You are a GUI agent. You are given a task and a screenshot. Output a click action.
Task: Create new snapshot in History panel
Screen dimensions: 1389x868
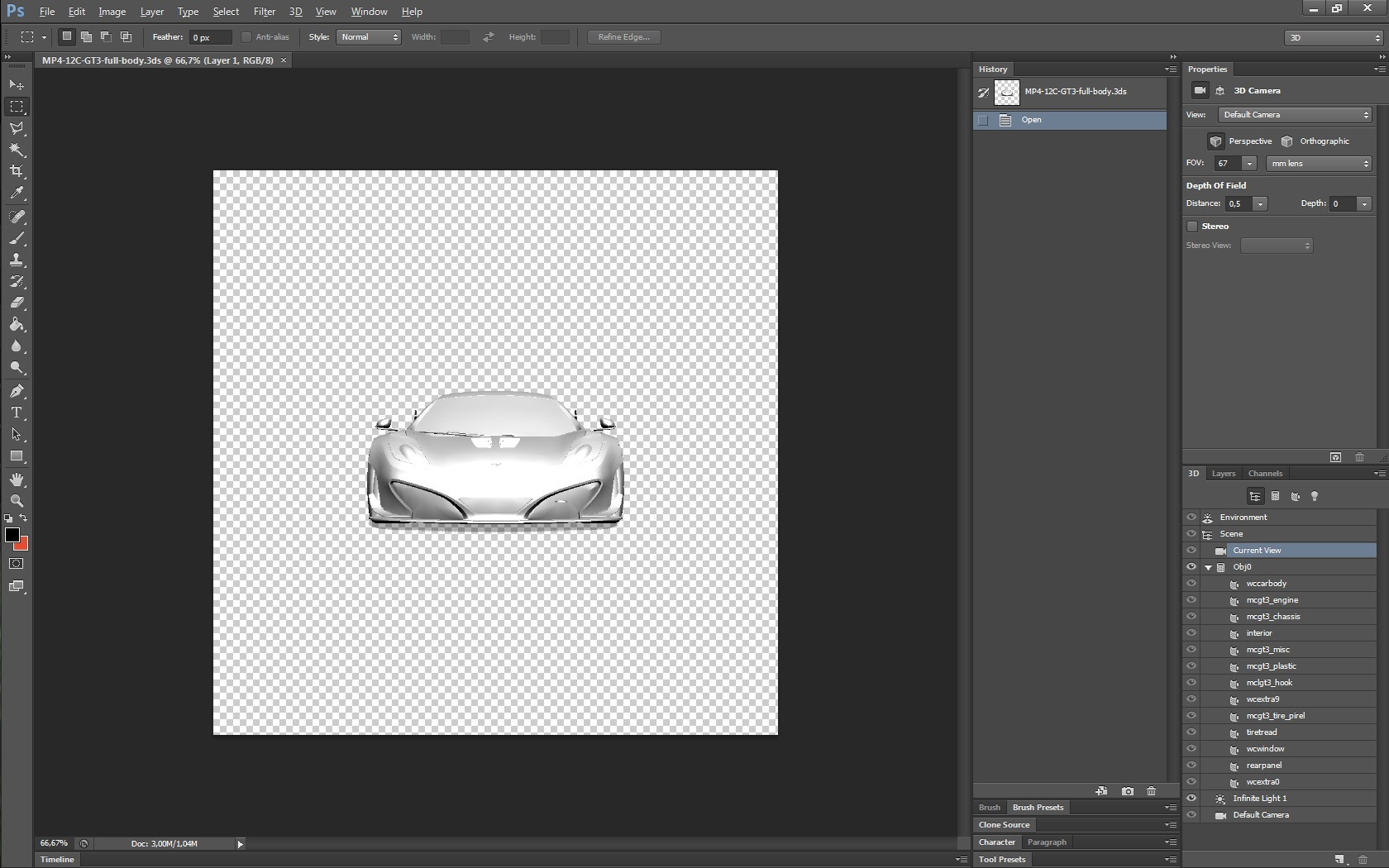coord(1127,791)
